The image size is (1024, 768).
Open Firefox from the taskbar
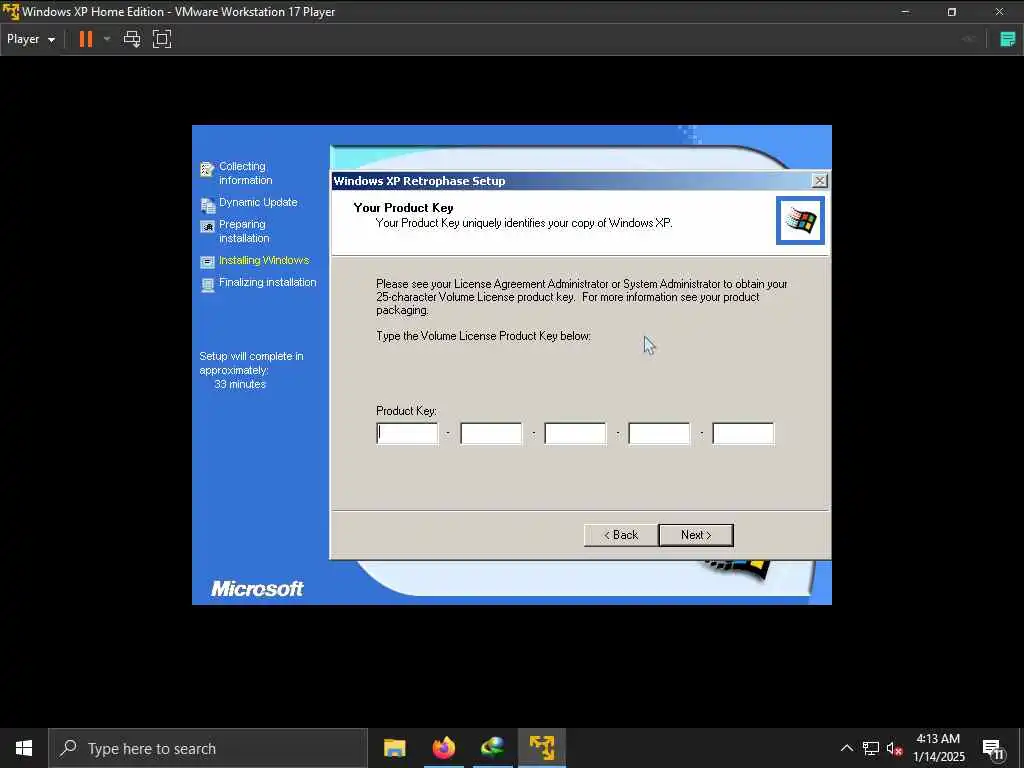pyautogui.click(x=443, y=748)
